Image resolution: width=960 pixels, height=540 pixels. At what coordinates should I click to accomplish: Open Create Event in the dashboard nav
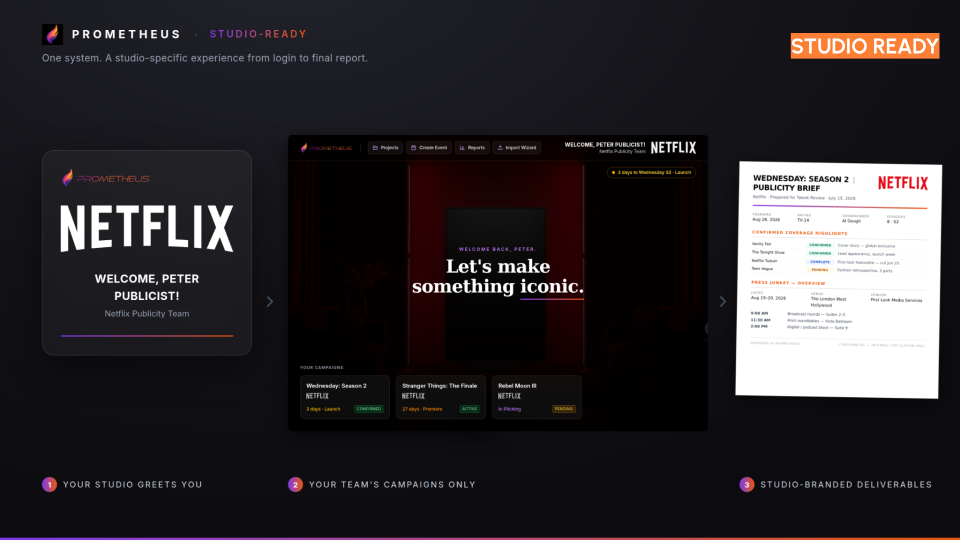429,148
